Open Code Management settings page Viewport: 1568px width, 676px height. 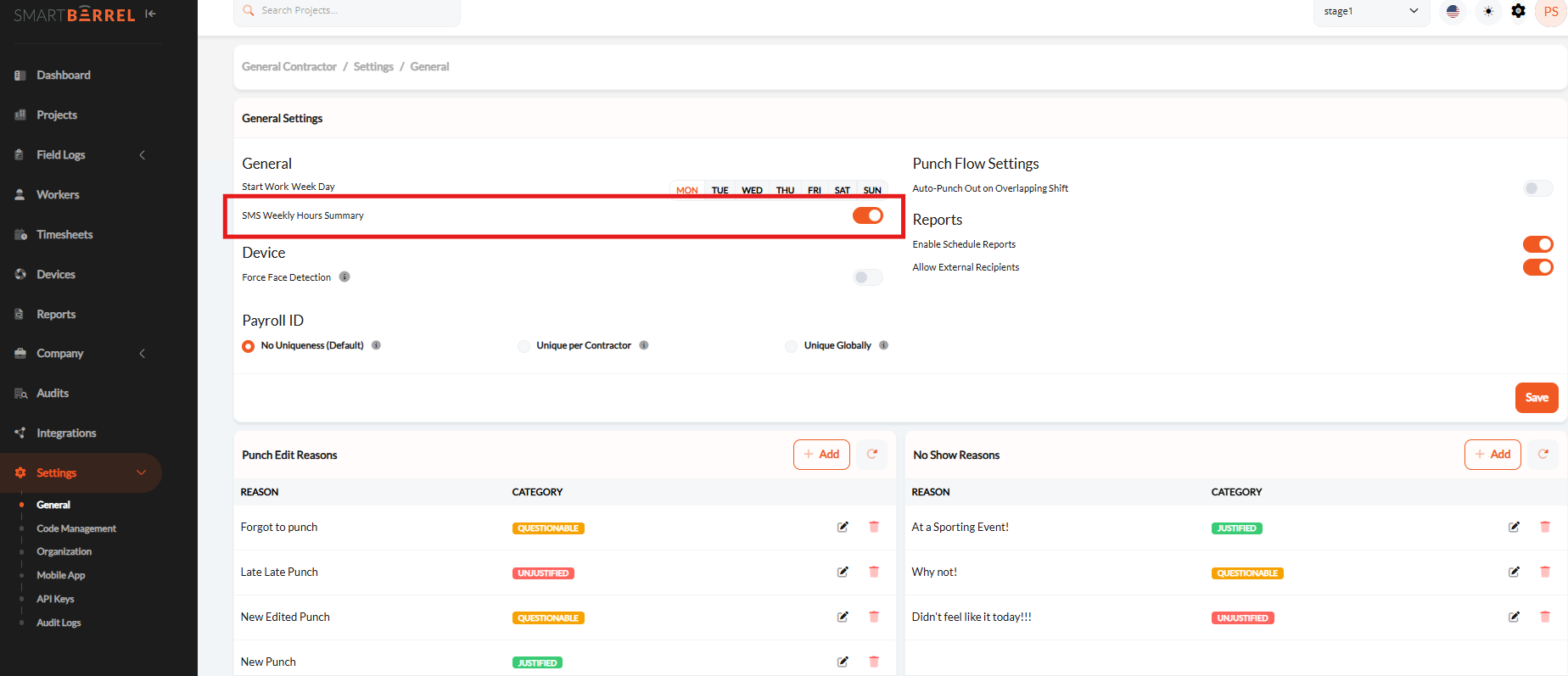(x=76, y=528)
